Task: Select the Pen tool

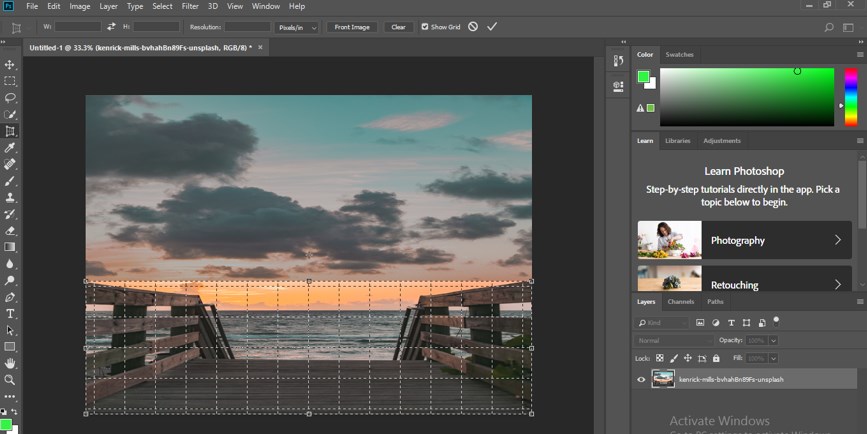Action: [x=10, y=297]
